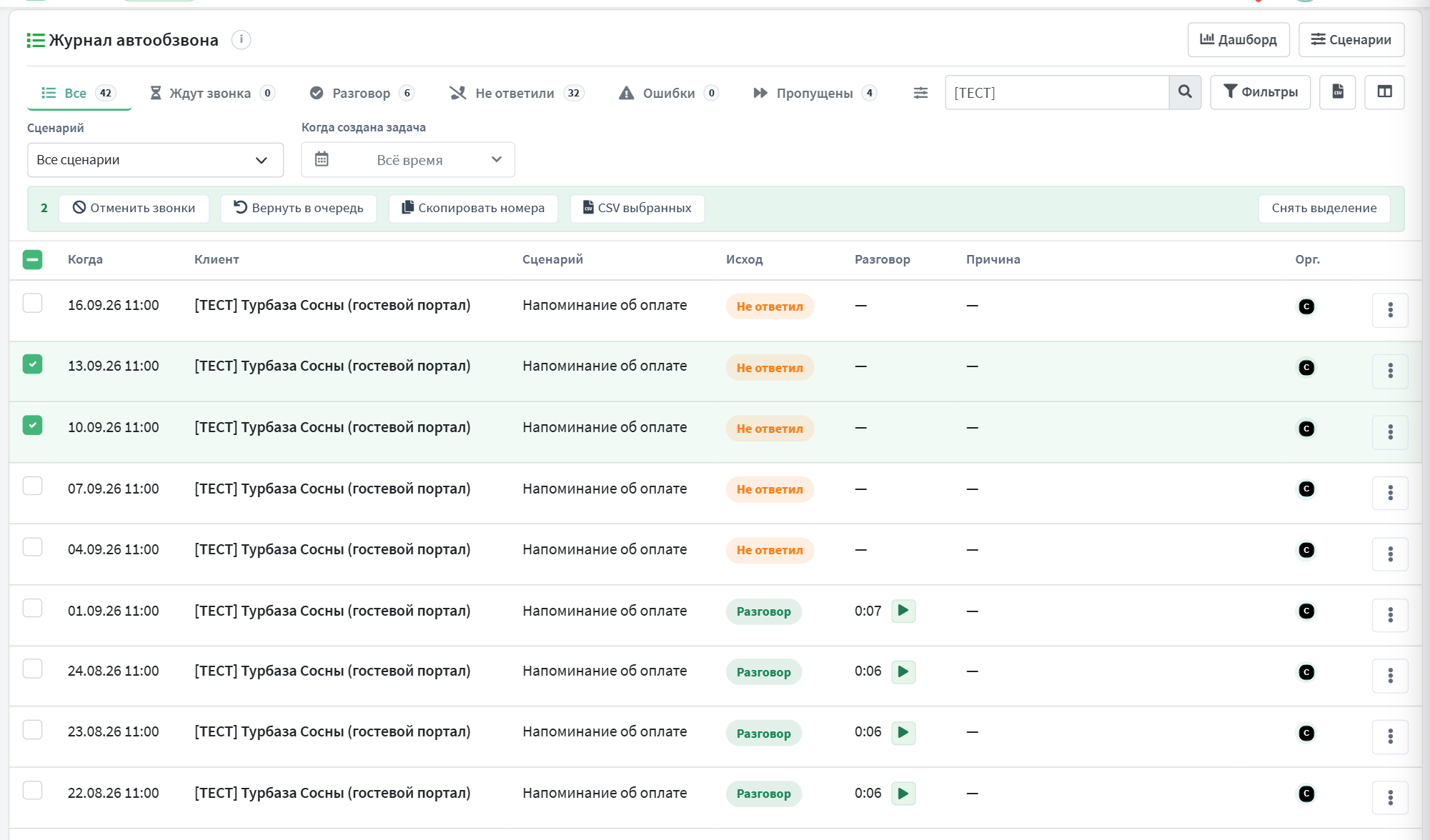Click the search magnifier icon
The height and width of the screenshot is (840, 1430).
tap(1185, 92)
